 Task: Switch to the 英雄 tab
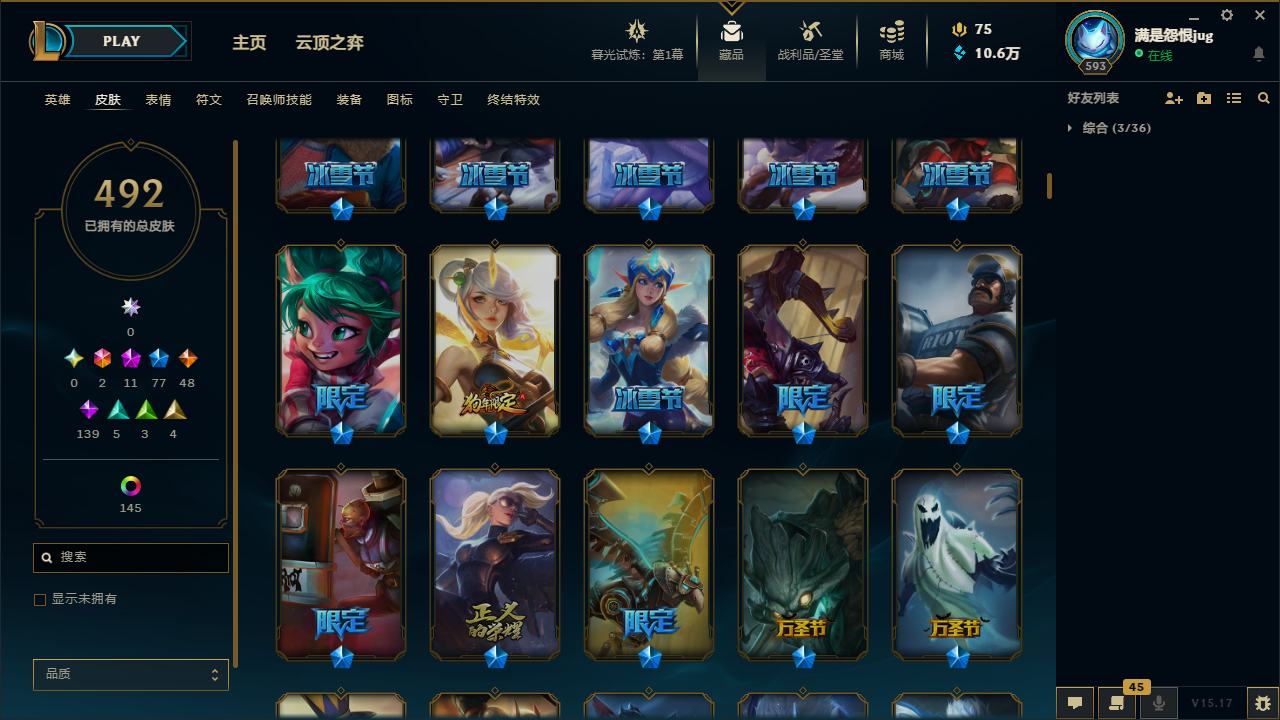pos(57,99)
